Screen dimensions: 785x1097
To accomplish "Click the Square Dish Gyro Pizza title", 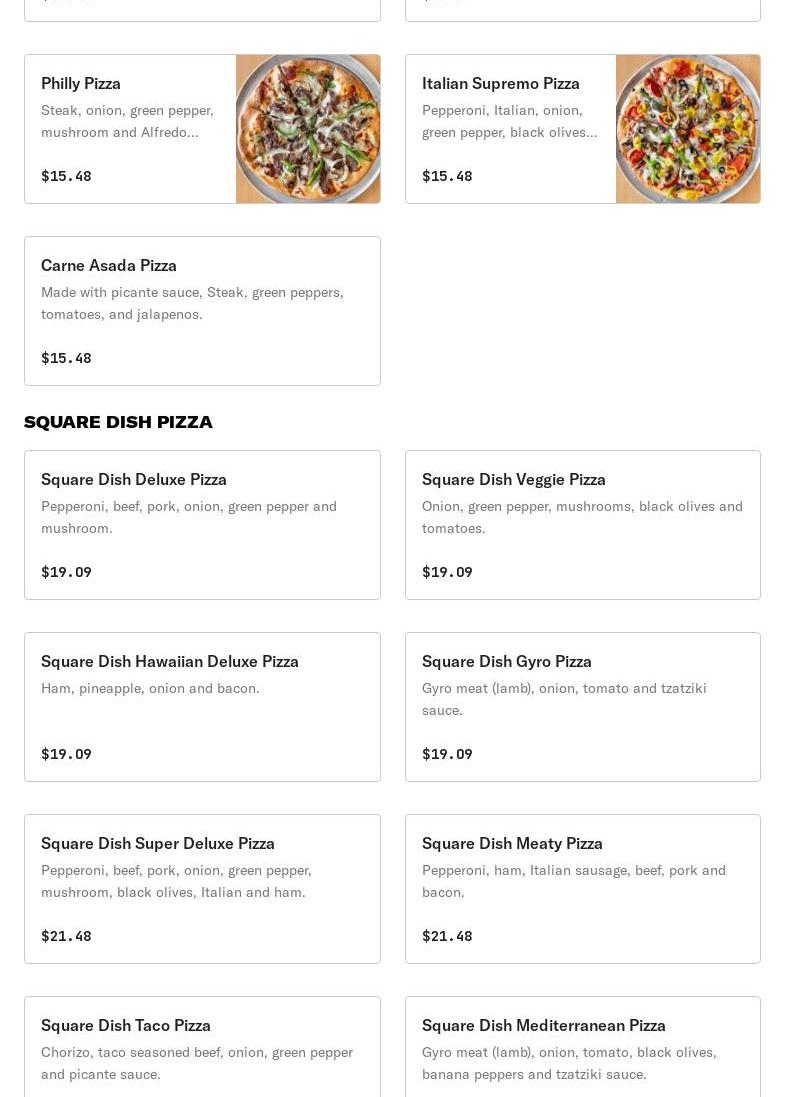I will coord(507,661).
